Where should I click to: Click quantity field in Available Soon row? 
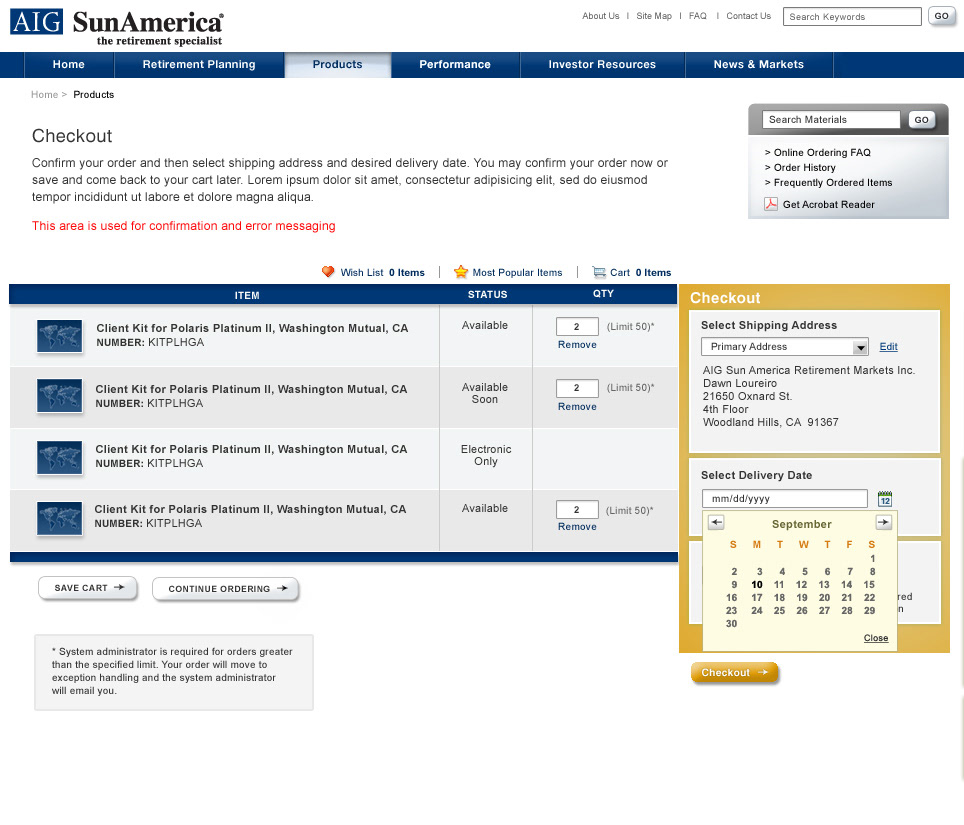click(577, 388)
